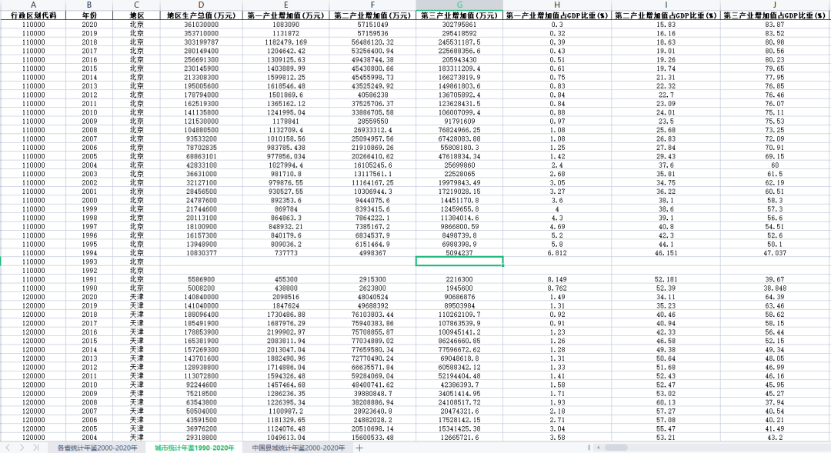Select column I by its header
The height and width of the screenshot is (453, 831).
click(x=666, y=5)
